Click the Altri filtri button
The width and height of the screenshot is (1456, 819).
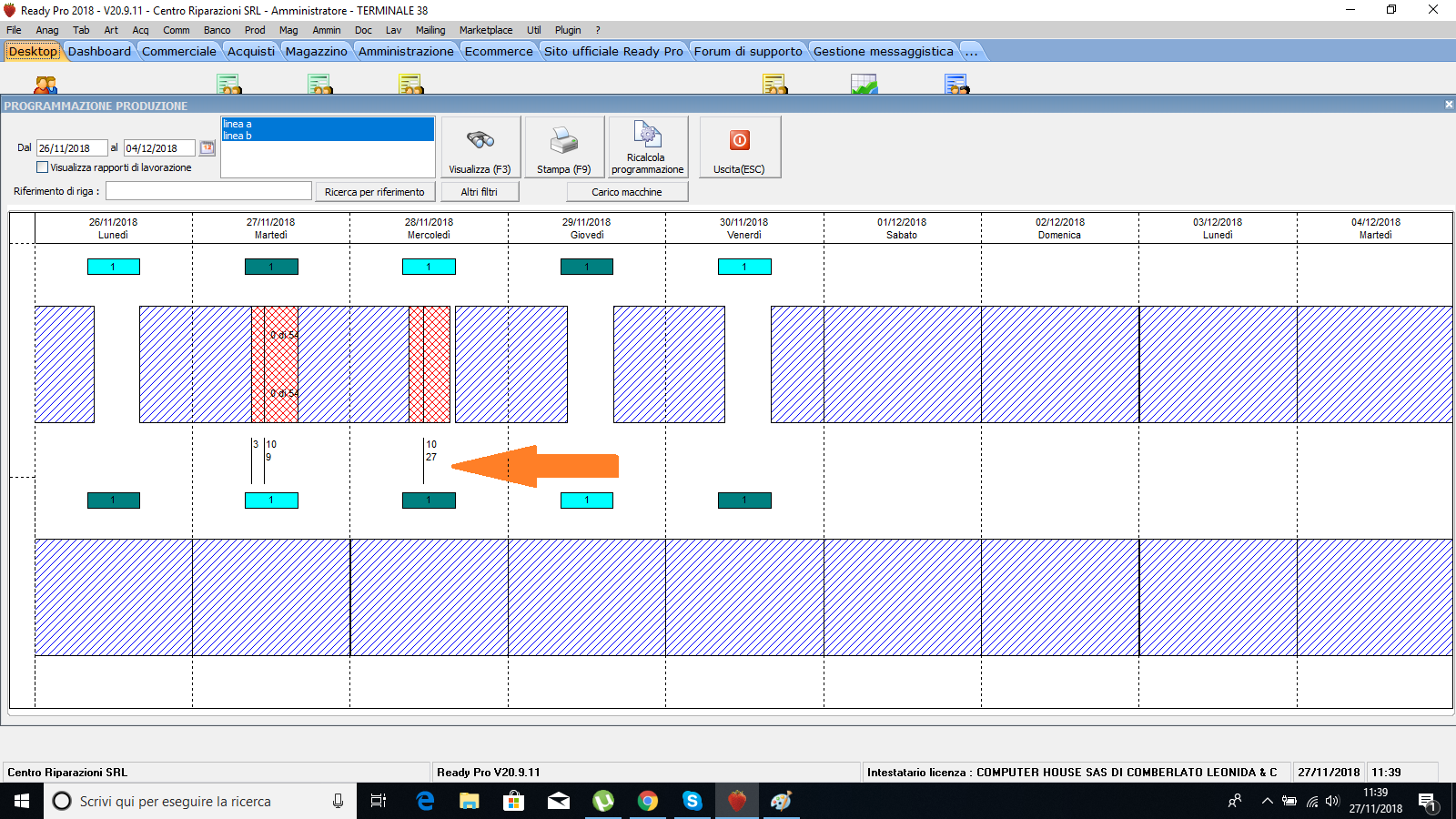click(480, 192)
